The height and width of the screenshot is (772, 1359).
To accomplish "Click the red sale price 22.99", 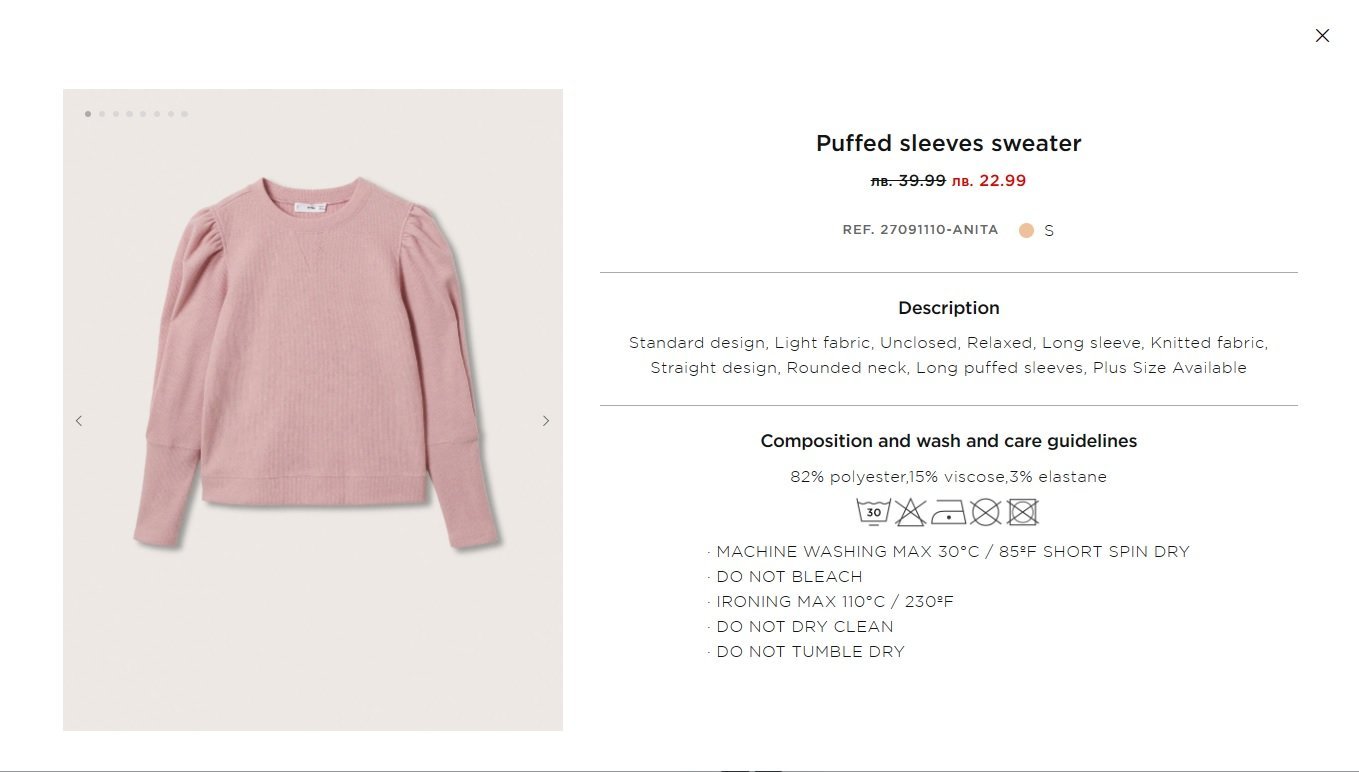I will coord(988,181).
